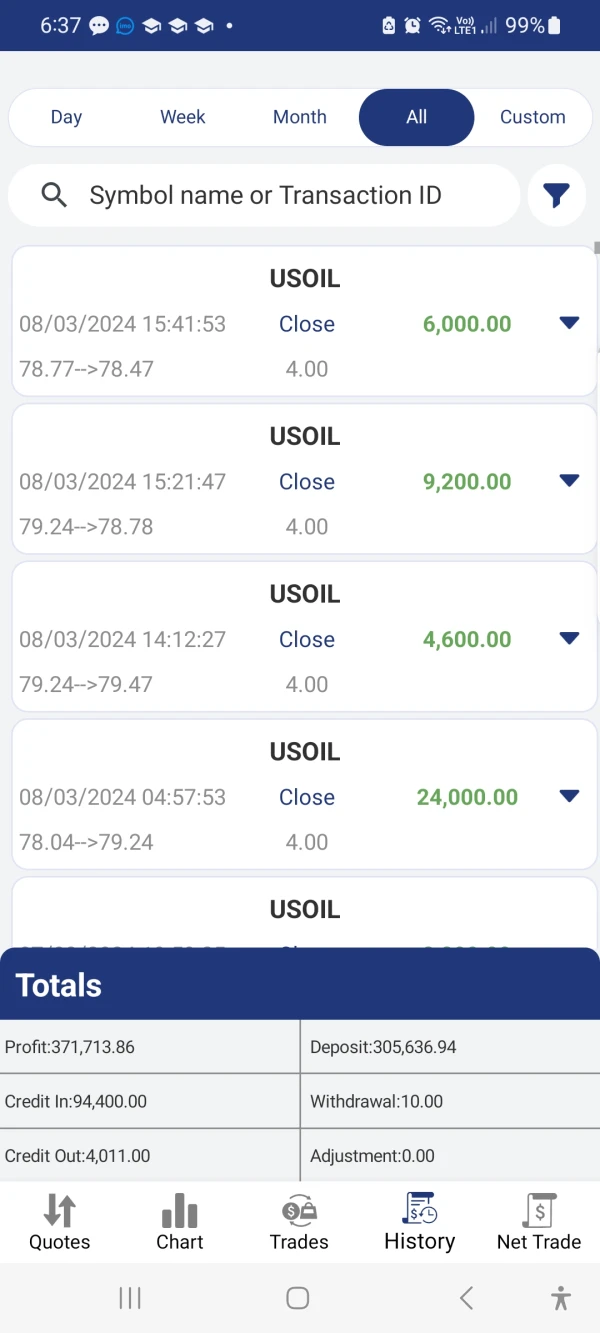Screen dimensions: 600x1333
Task: Open the filter funnel icon
Action: pyautogui.click(x=557, y=196)
